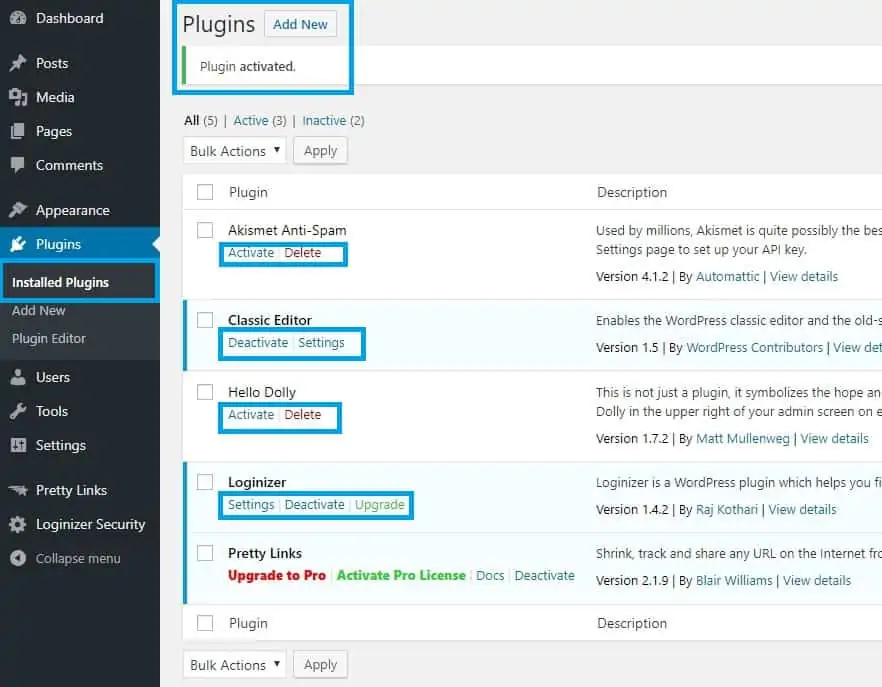
Task: Open the Tools menu item
Action: click(x=52, y=411)
